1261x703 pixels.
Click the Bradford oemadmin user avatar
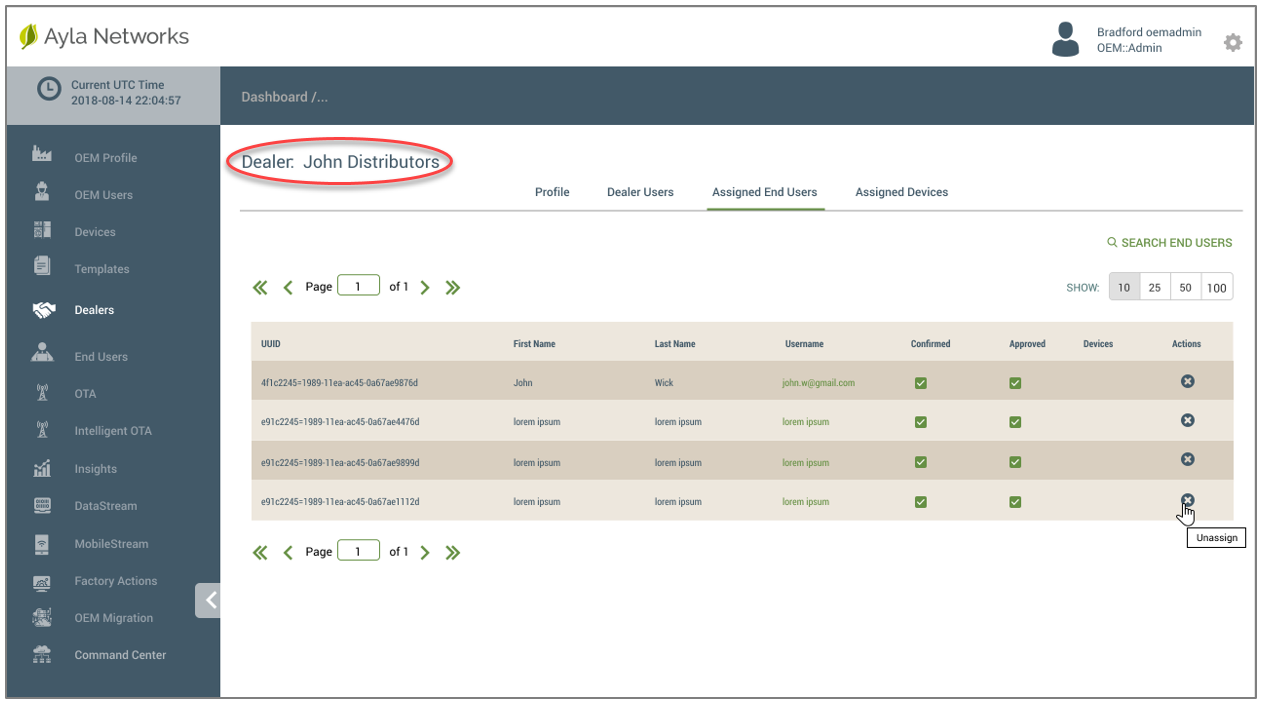(1066, 40)
